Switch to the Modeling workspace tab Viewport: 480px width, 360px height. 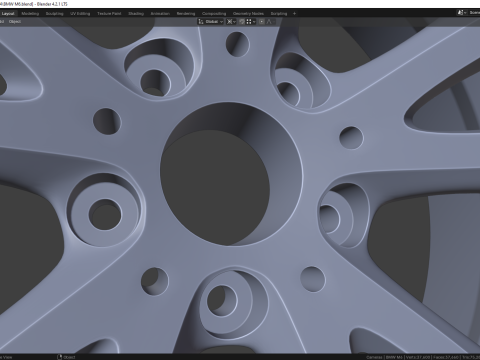30,14
